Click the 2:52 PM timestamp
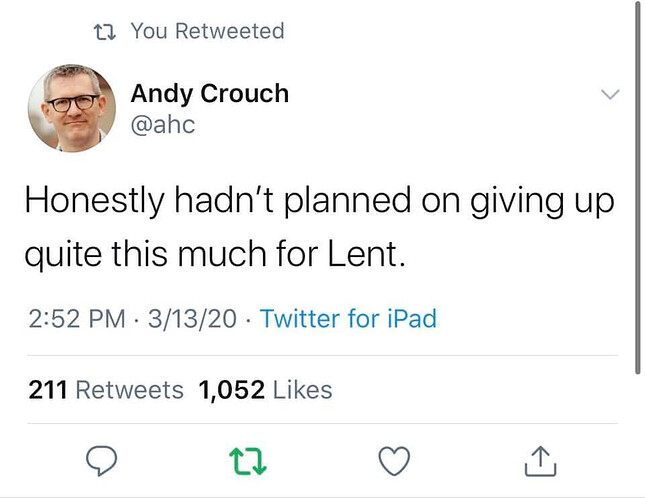 tap(77, 318)
